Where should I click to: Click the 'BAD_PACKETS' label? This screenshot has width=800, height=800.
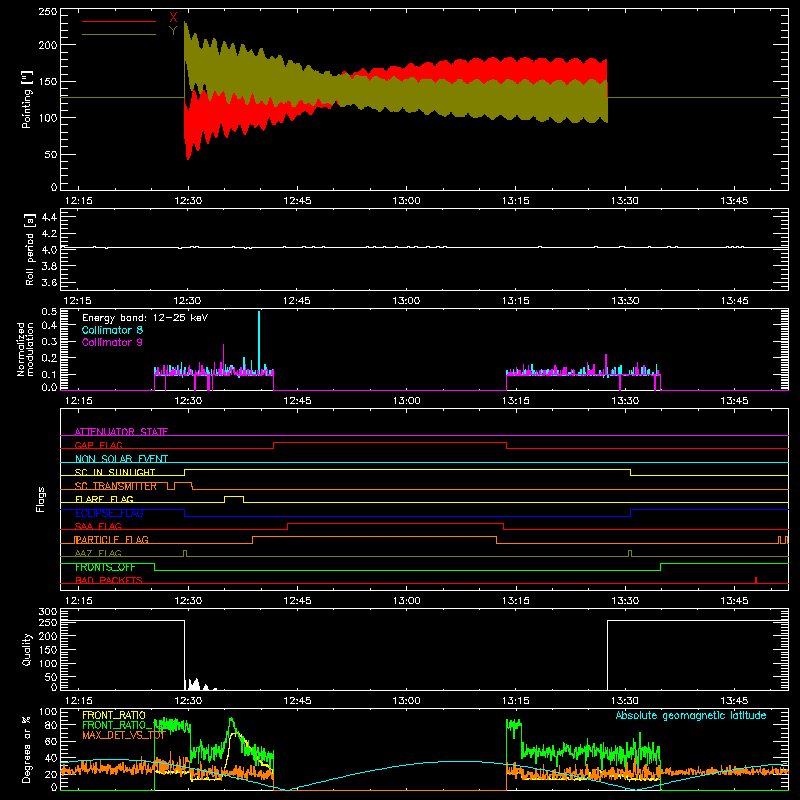coord(109,580)
